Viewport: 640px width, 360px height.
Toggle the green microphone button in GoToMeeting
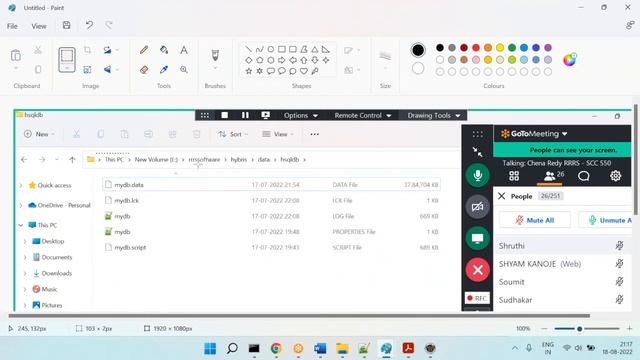point(477,176)
